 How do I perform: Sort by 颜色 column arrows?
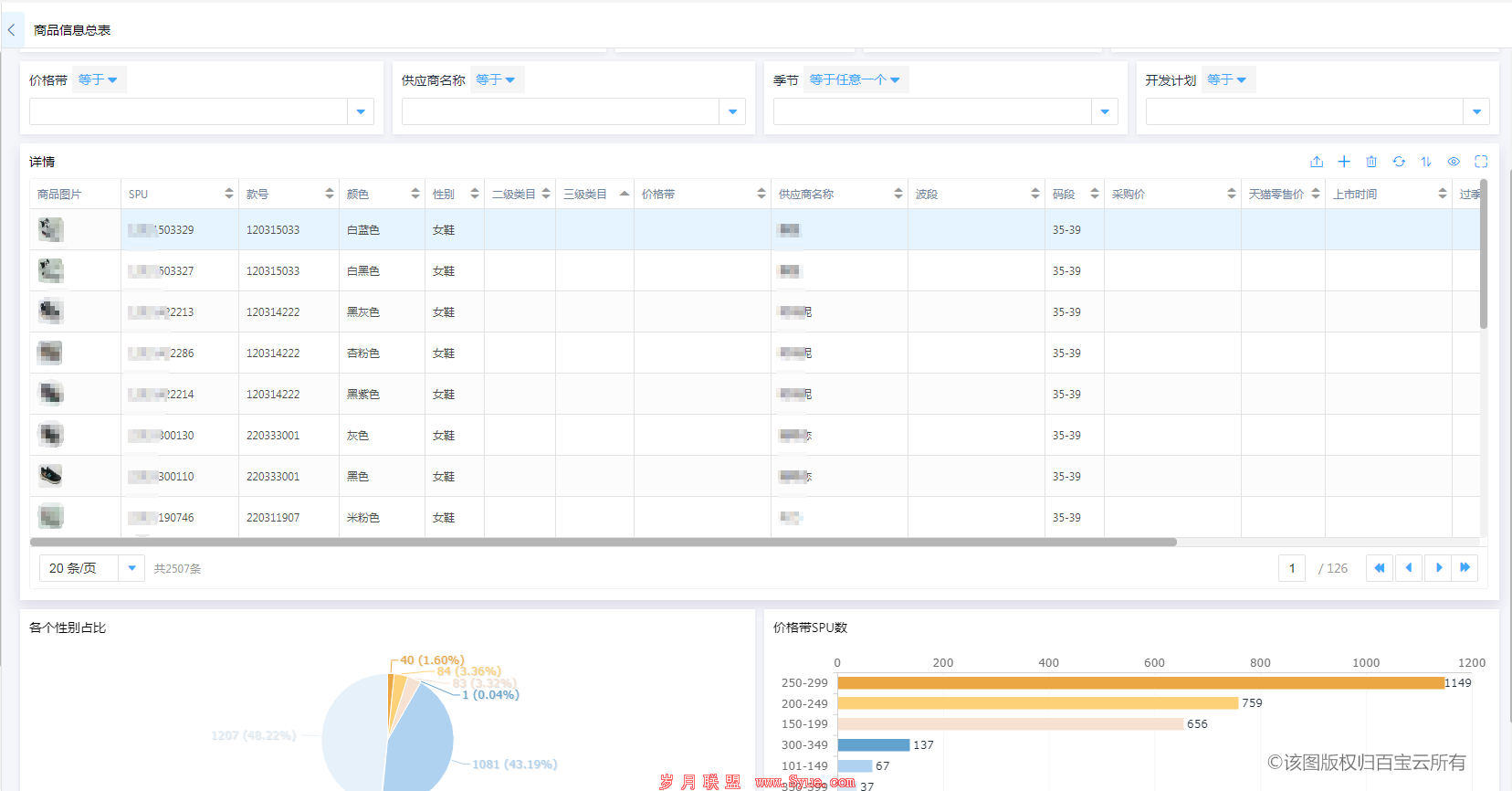415,194
